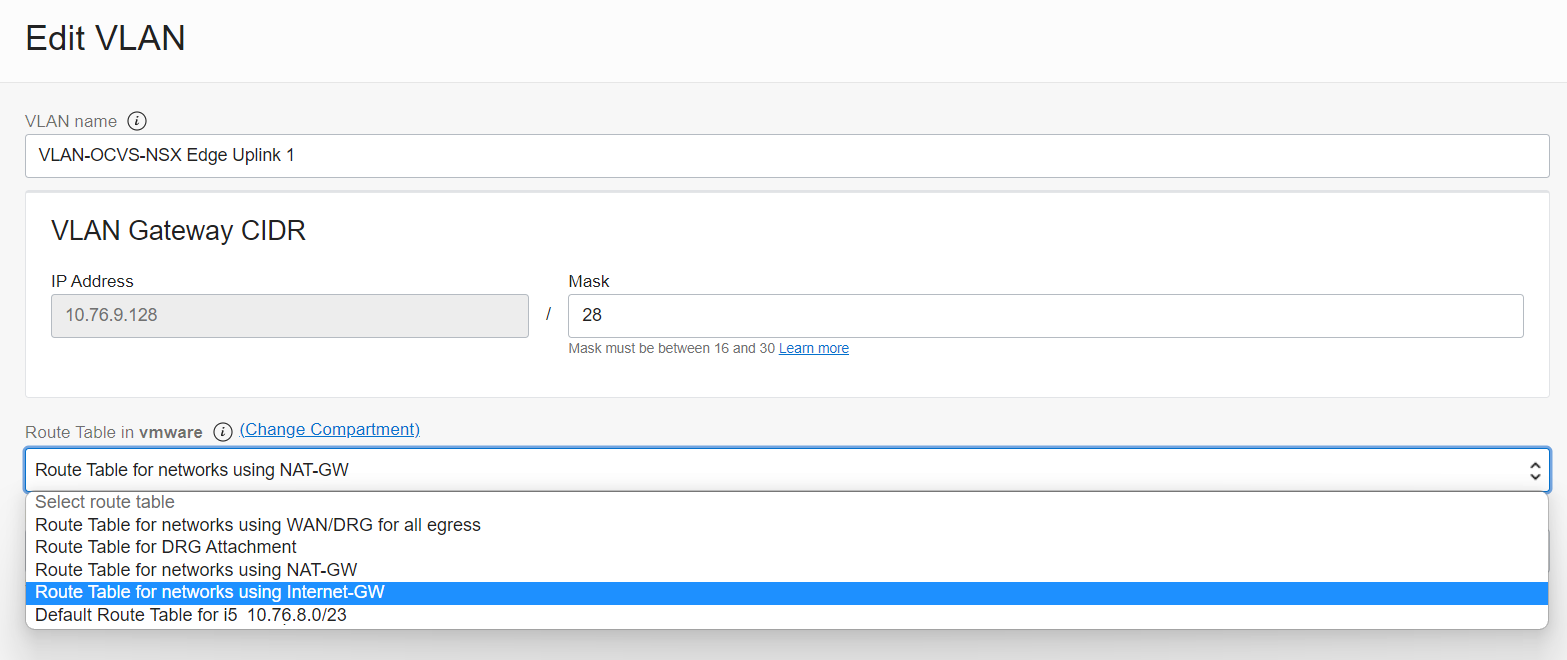Select Route Table for networks using NAT-GW option
This screenshot has height=660, width=1567.
(x=196, y=570)
